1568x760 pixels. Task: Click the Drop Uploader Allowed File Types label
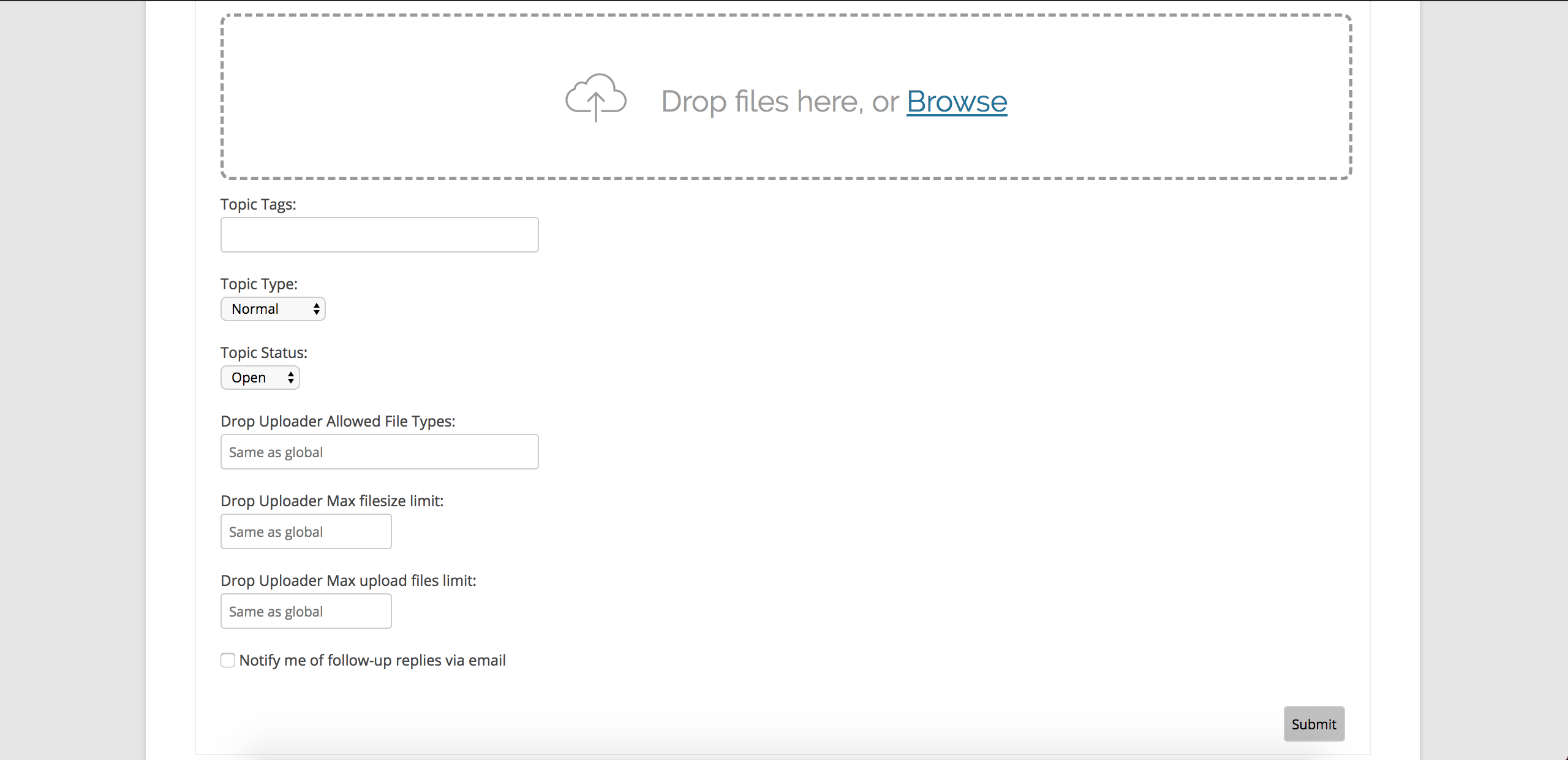pos(337,421)
